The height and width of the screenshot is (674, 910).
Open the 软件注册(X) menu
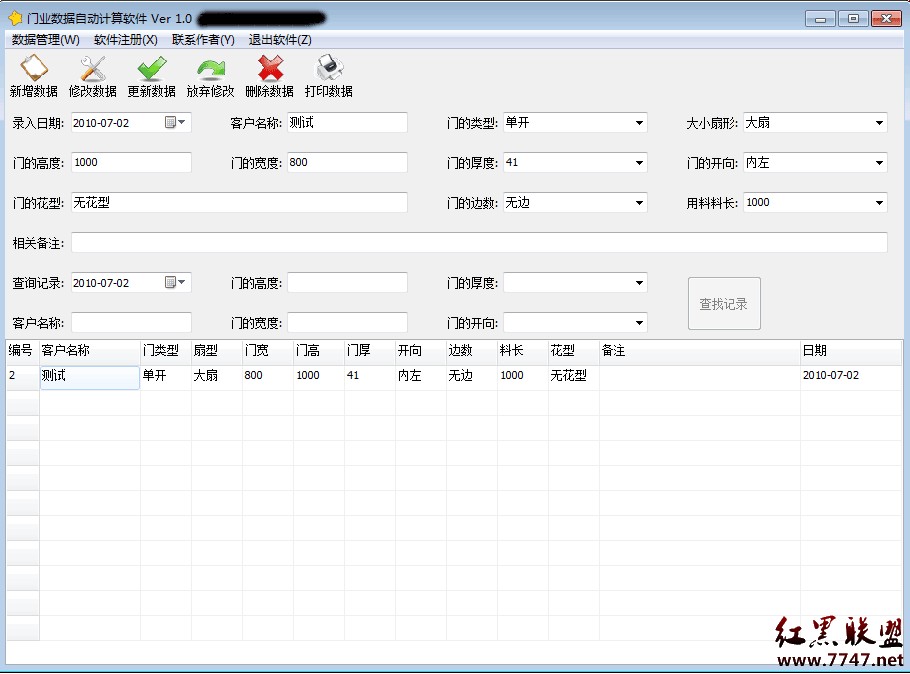pos(125,39)
